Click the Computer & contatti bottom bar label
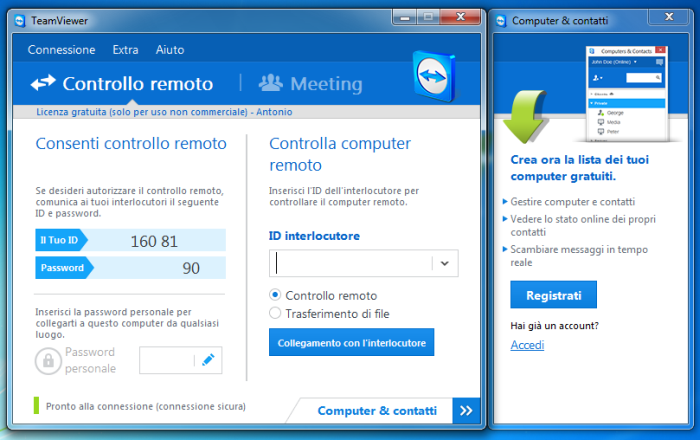This screenshot has width=700, height=440. coord(377,411)
